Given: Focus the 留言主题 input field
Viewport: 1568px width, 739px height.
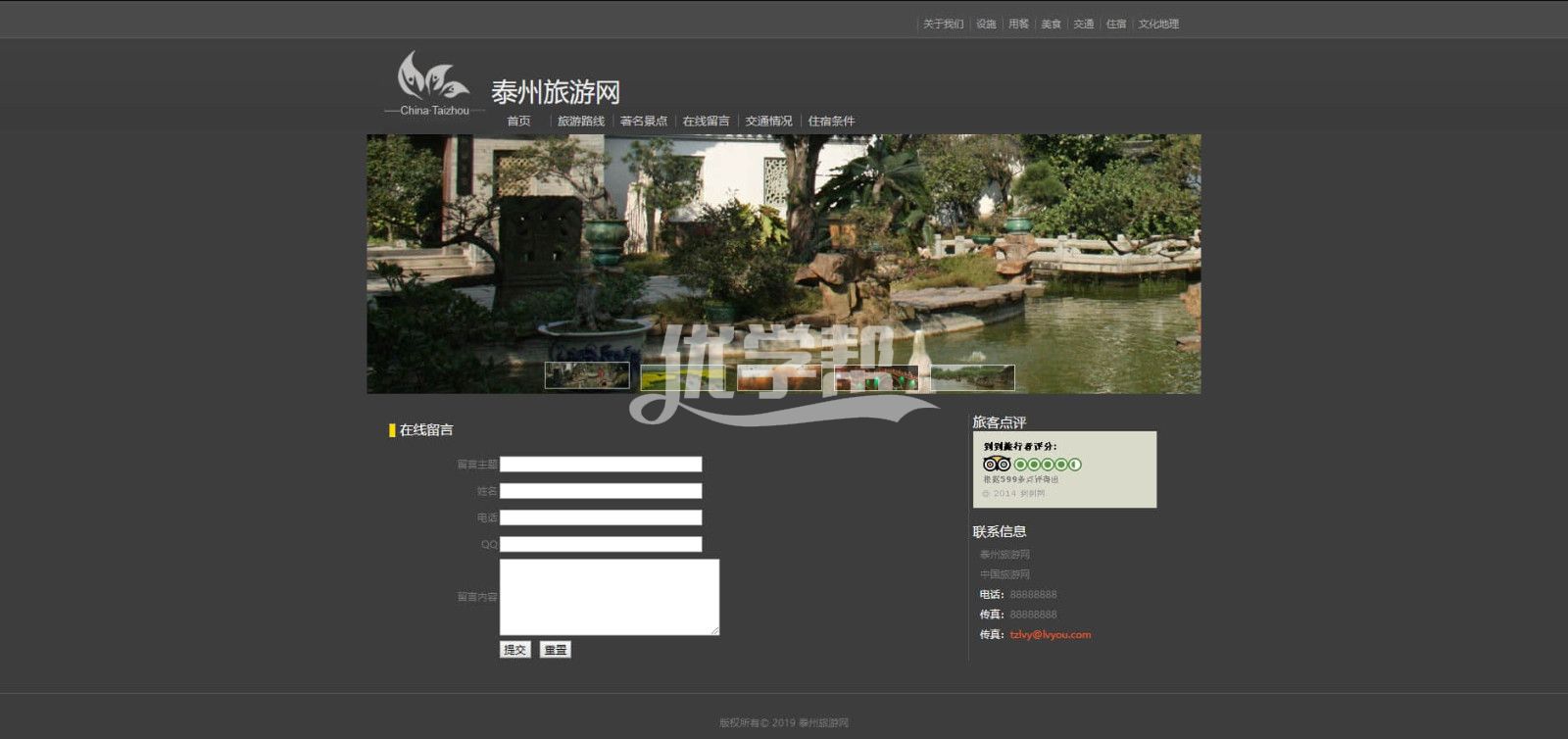Looking at the screenshot, I should [601, 465].
